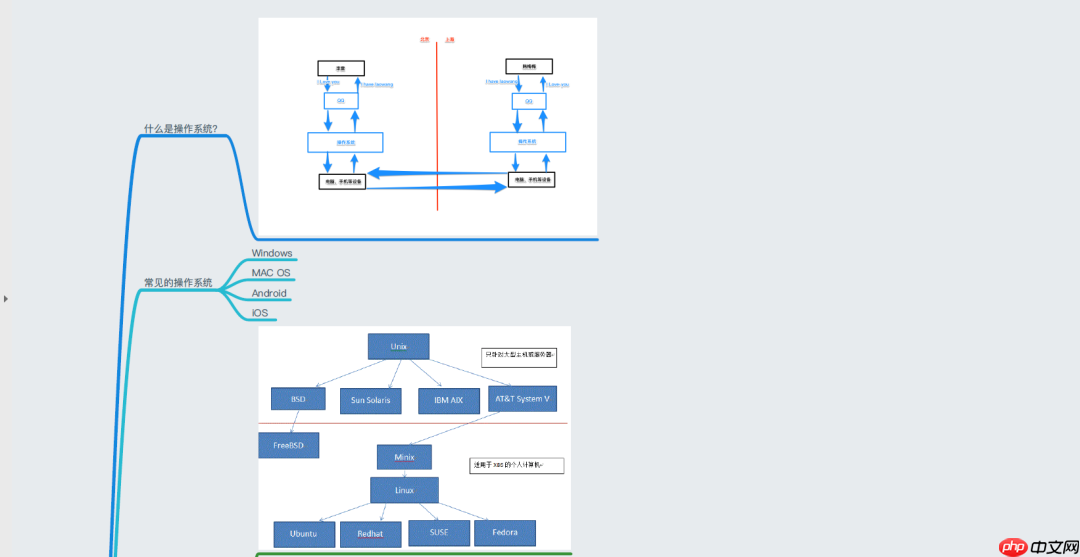
Task: Click the right-hand 操作系统 box in top diagram
Action: [x=528, y=142]
